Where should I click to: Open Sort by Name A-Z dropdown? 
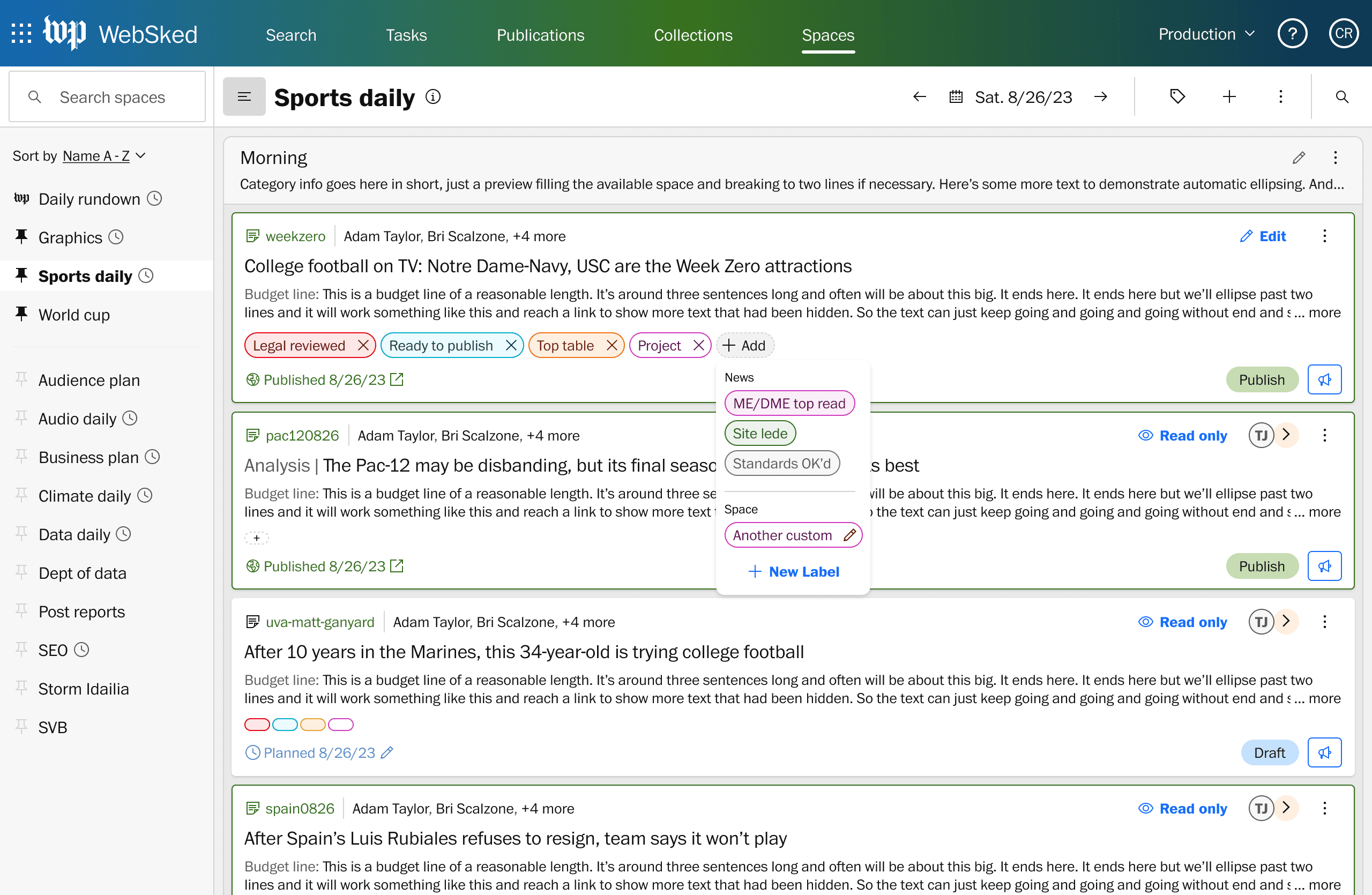click(x=104, y=156)
